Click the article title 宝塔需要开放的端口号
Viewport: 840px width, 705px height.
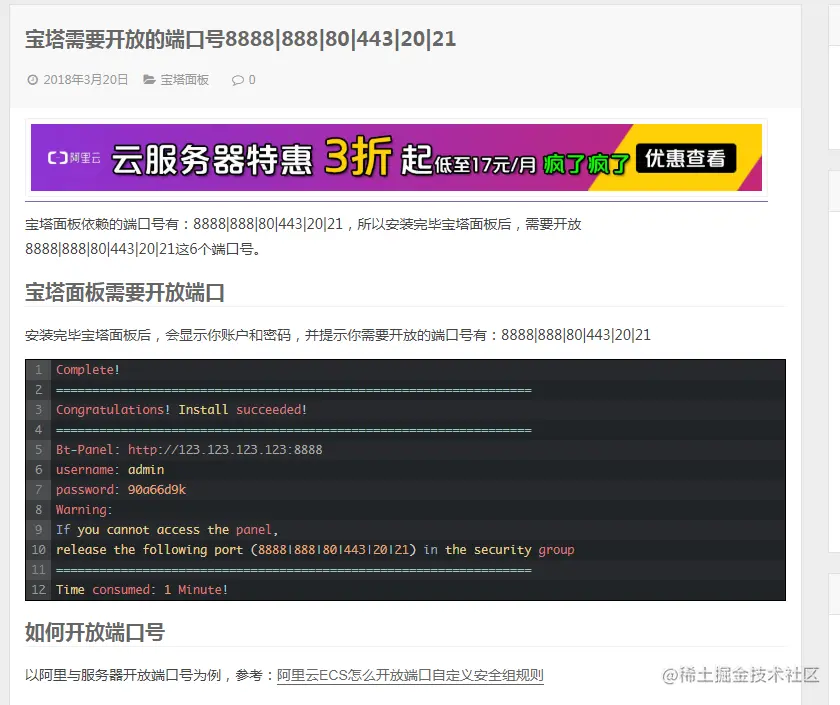[241, 39]
